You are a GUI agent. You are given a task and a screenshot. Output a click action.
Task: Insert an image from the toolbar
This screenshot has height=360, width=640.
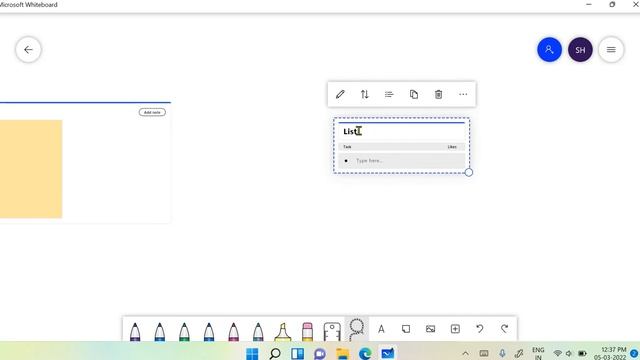430,329
